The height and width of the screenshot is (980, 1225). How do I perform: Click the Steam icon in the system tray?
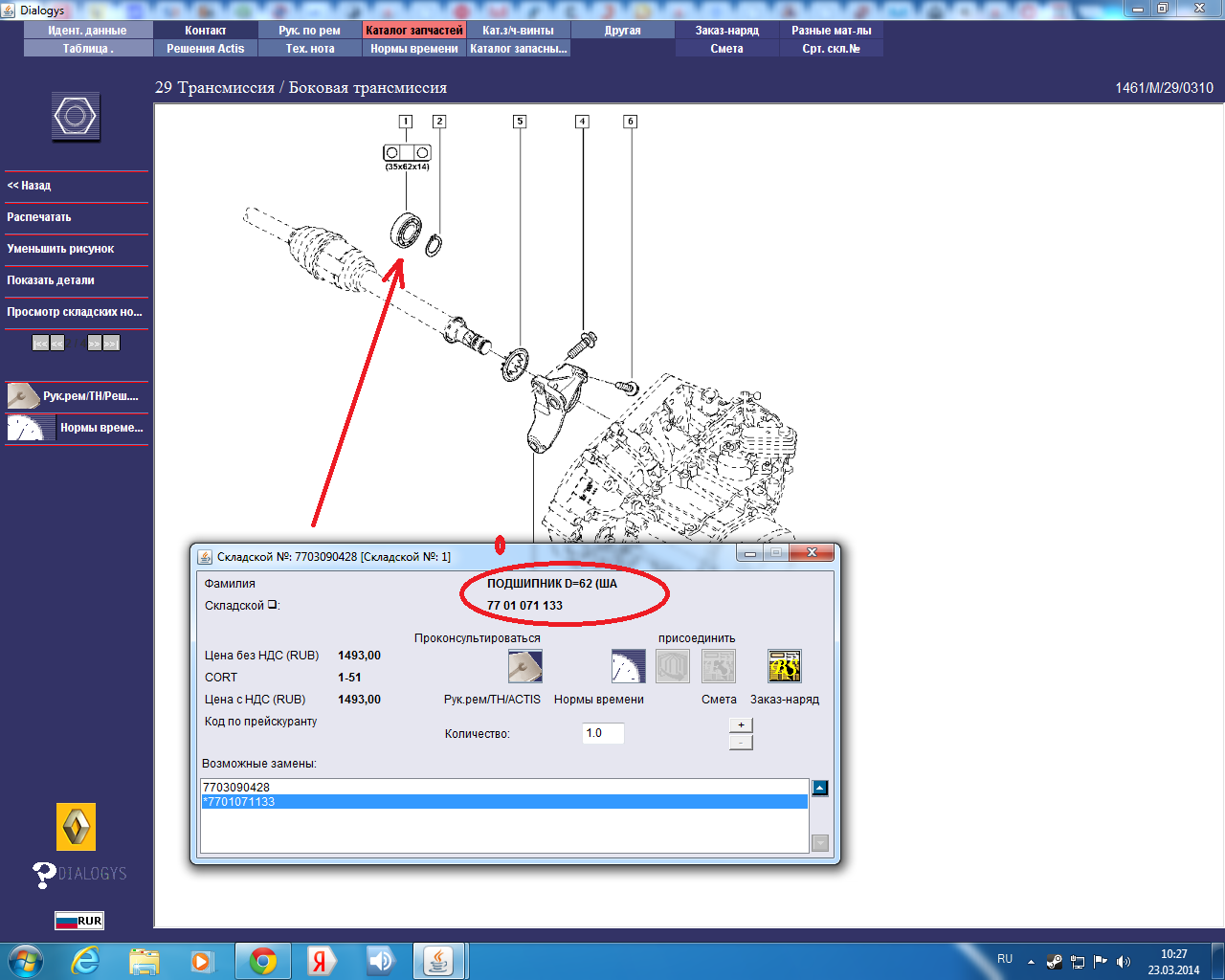tap(1055, 962)
